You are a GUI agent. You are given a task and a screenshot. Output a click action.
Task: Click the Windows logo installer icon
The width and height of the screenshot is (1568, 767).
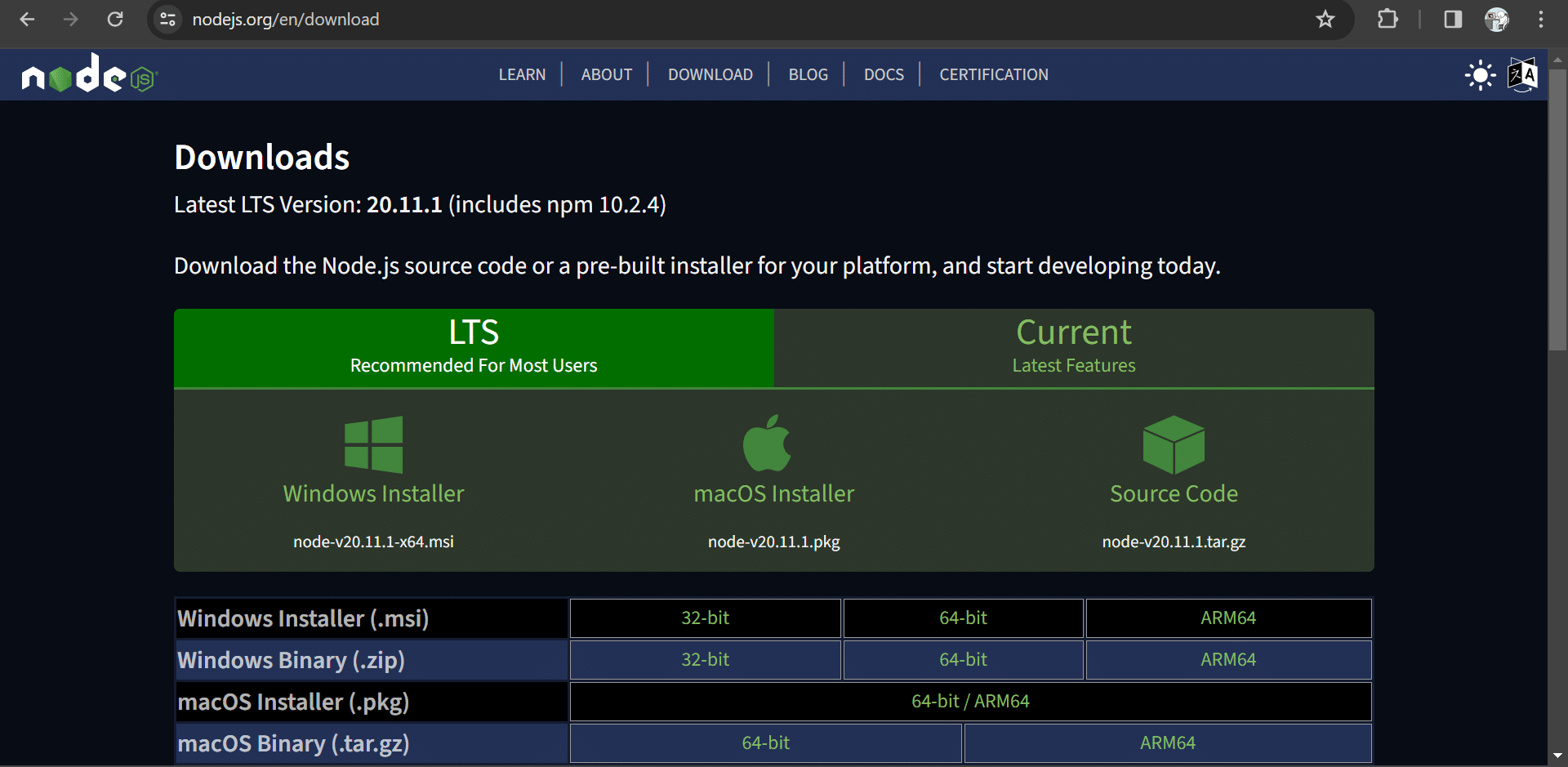coord(374,444)
